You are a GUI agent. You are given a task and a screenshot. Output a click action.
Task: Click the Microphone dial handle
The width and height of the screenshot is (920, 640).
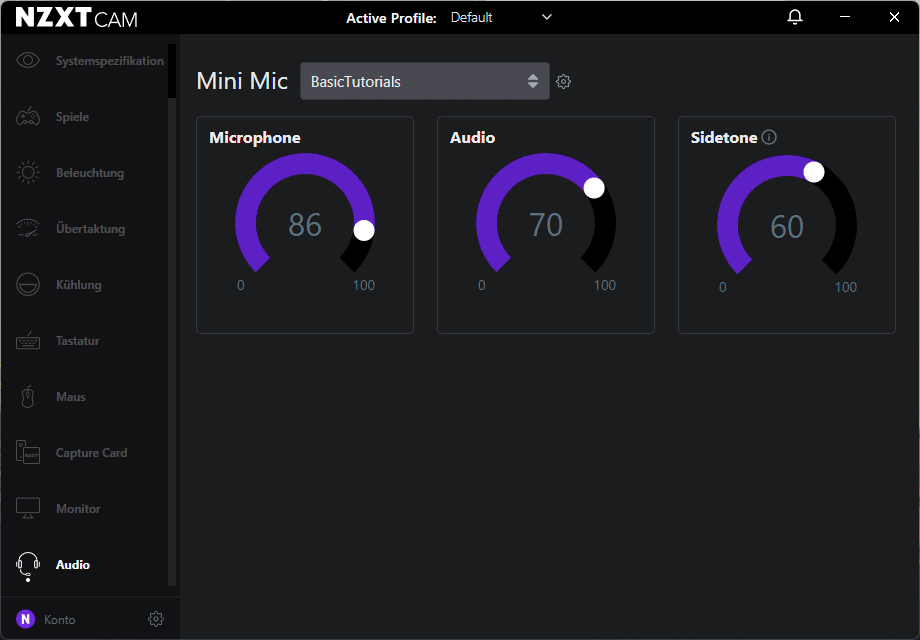click(364, 230)
